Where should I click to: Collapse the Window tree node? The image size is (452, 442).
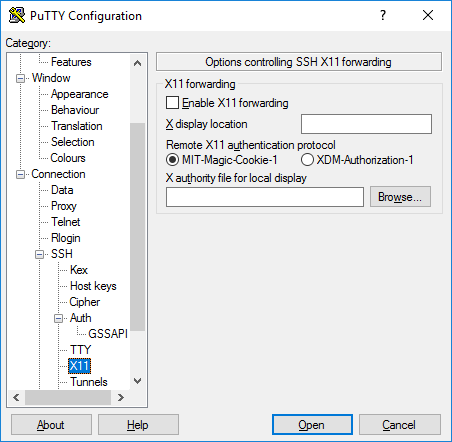20,79
